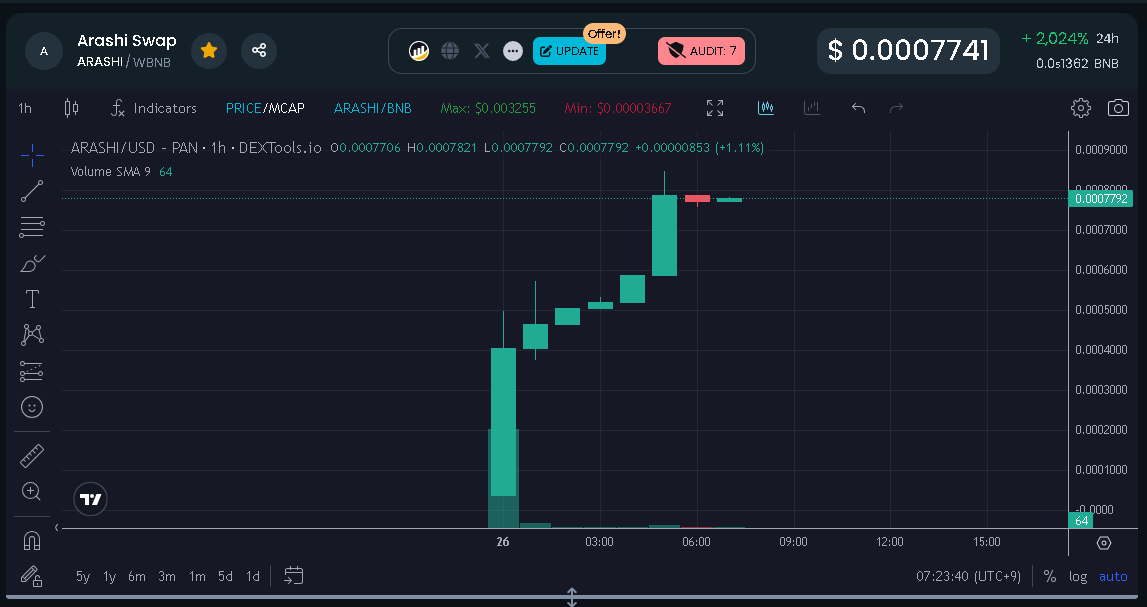Select the Fibonacci retracement tool

(x=32, y=227)
